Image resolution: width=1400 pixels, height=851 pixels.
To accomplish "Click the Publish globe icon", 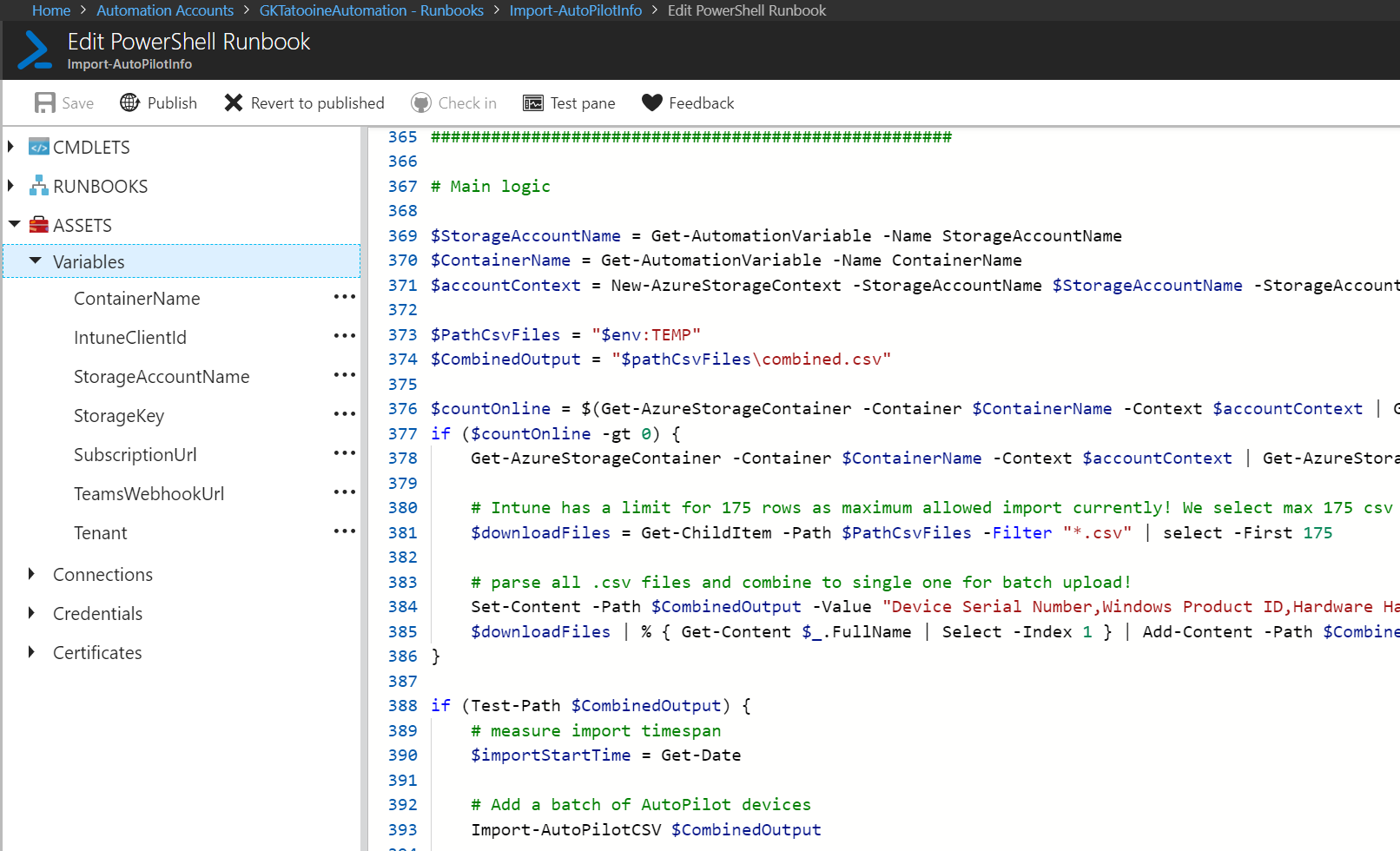I will (129, 102).
